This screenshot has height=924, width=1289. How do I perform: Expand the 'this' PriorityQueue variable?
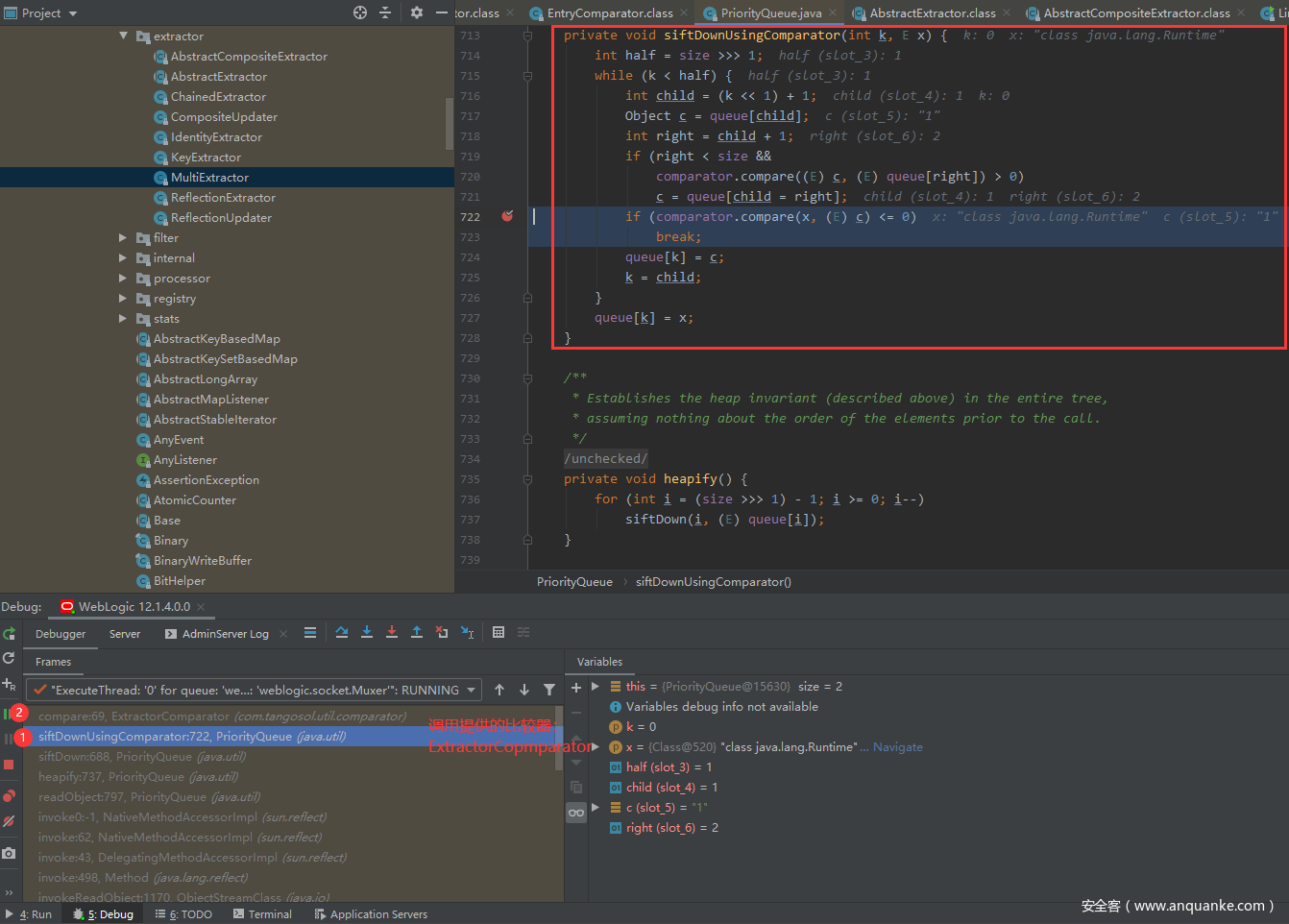click(596, 687)
